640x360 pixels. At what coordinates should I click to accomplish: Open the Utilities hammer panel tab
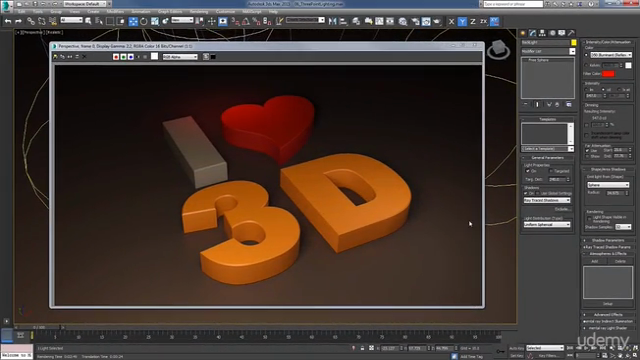tap(571, 33)
